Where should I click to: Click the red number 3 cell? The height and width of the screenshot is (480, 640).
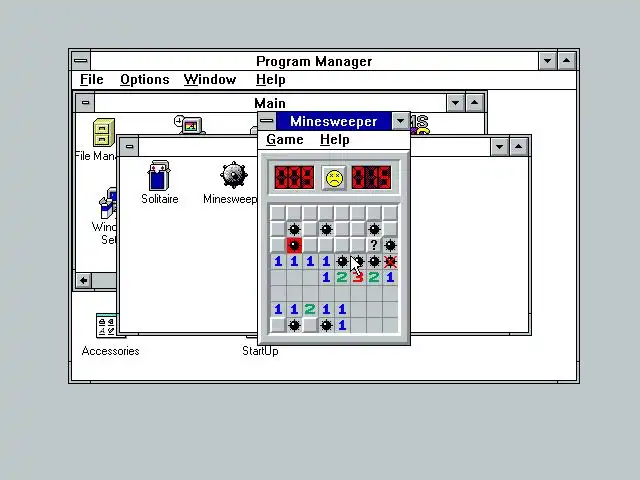[358, 278]
